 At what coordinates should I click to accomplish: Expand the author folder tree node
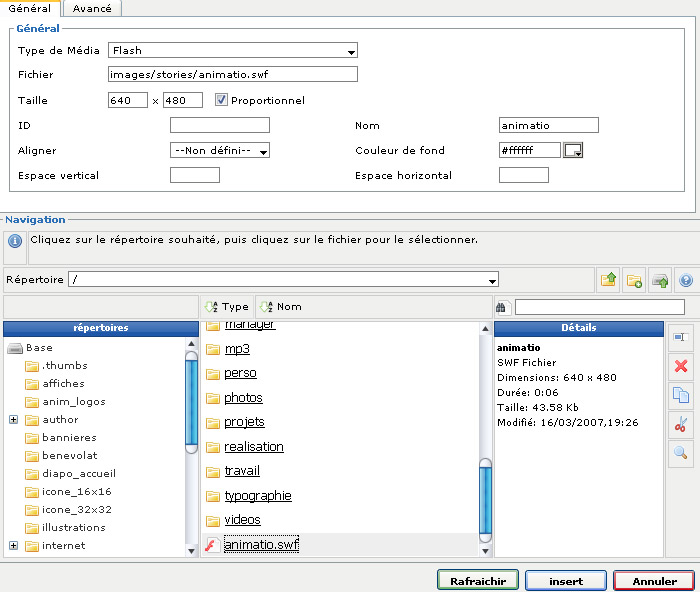pos(14,420)
